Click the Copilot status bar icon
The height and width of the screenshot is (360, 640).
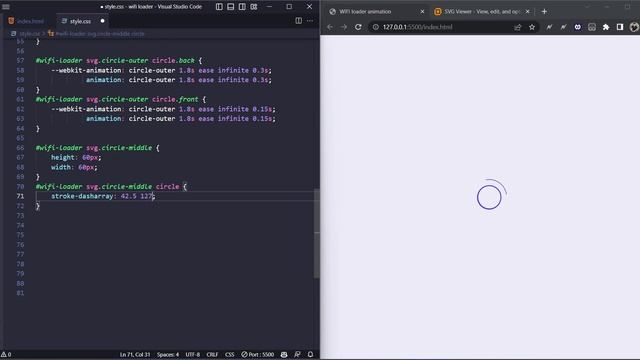tap(284, 354)
